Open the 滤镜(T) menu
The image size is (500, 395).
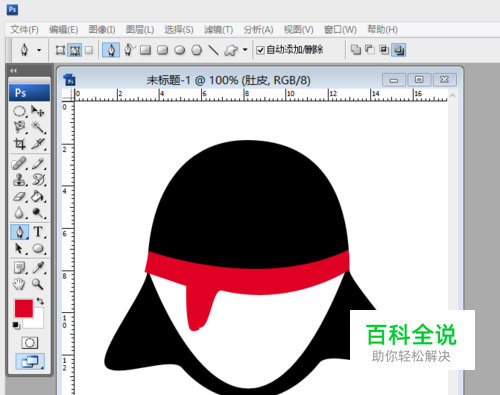click(x=218, y=30)
